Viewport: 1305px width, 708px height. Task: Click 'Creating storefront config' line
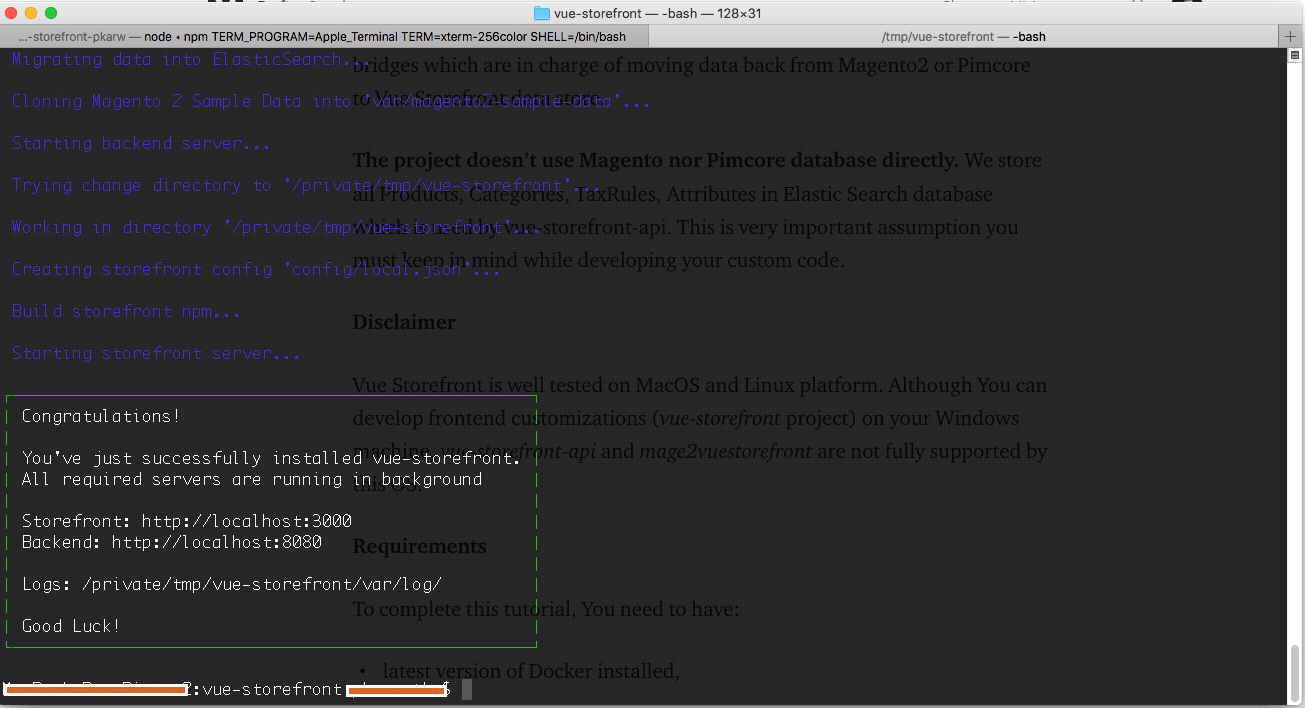(x=256, y=269)
